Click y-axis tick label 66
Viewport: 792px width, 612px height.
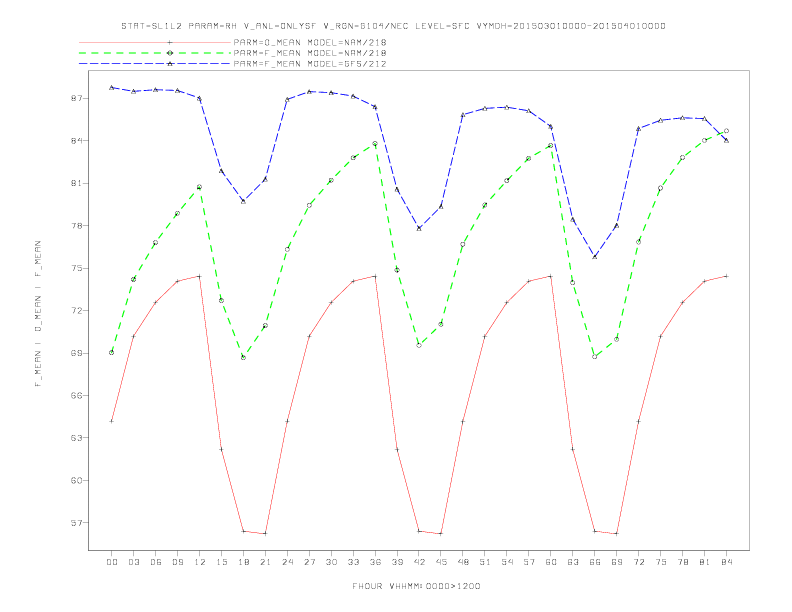(x=76, y=395)
